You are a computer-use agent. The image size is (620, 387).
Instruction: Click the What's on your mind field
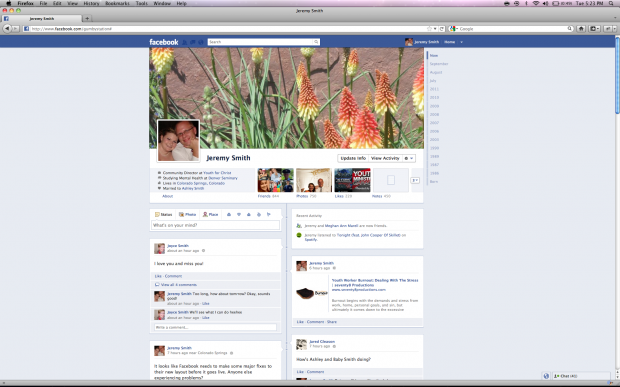pos(215,225)
